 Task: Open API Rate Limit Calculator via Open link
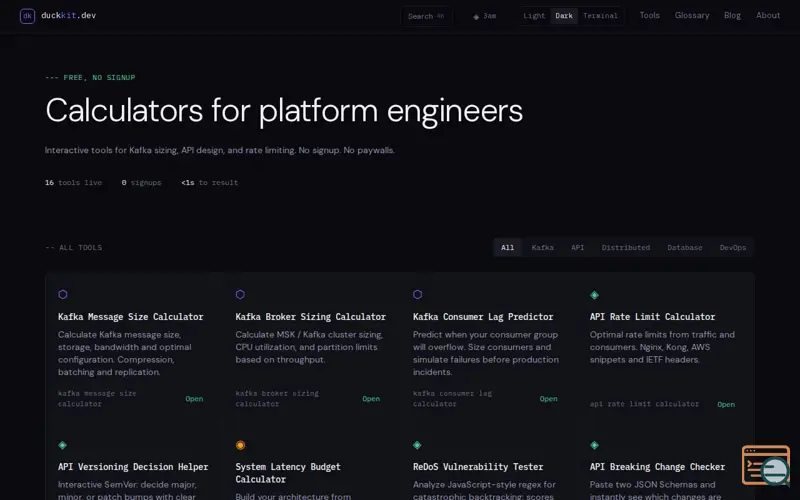point(726,404)
